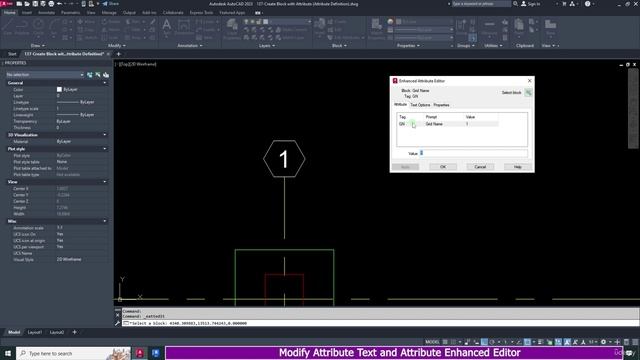The height and width of the screenshot is (360, 640).
Task: Click the Paste icon in Clipboard panel
Action: (519, 27)
